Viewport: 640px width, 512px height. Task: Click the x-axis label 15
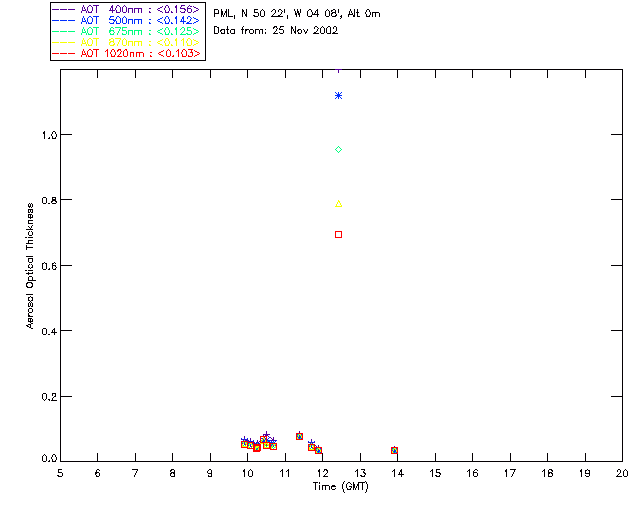click(x=435, y=473)
